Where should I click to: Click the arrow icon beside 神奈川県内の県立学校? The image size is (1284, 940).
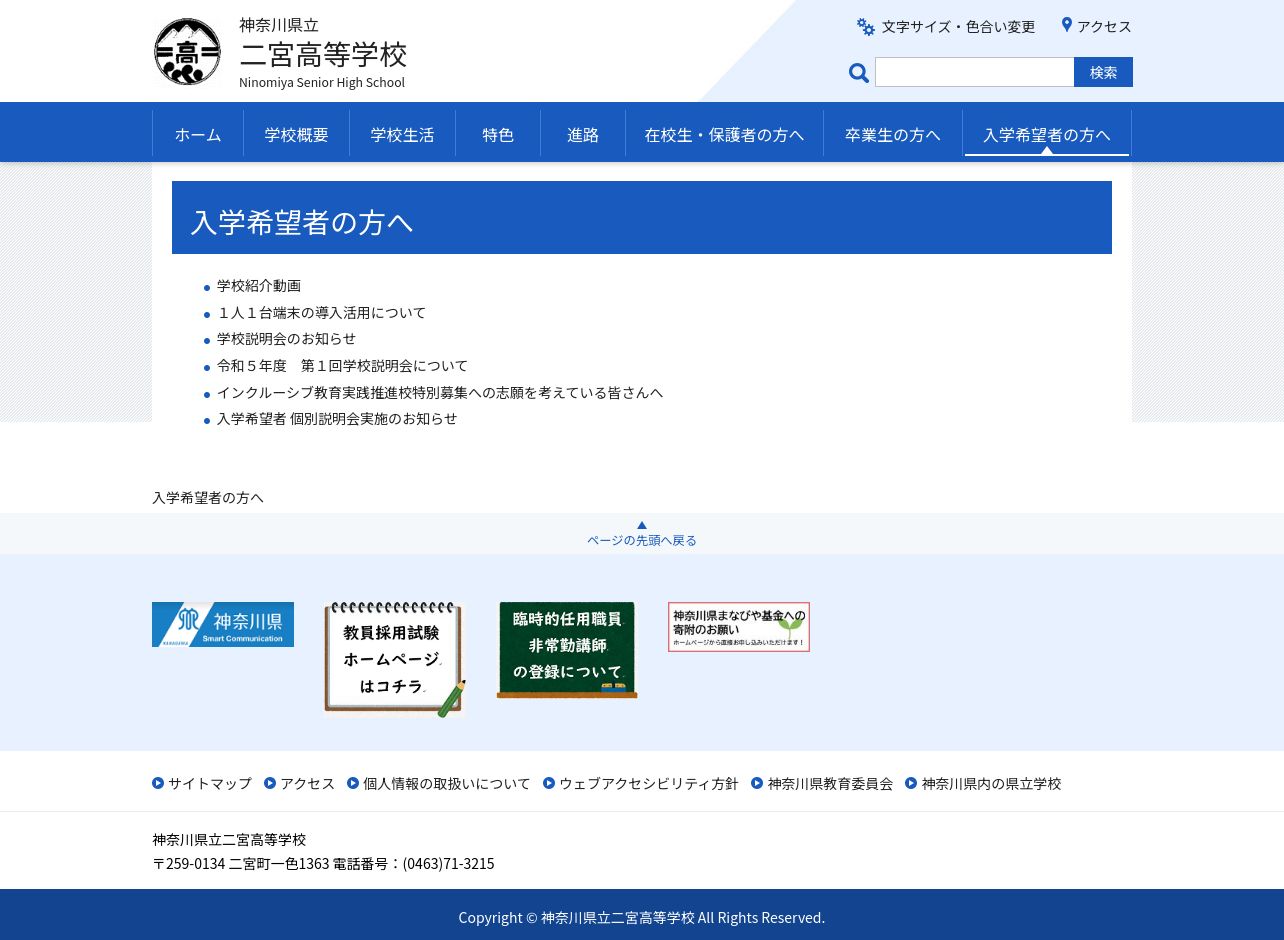click(x=911, y=783)
